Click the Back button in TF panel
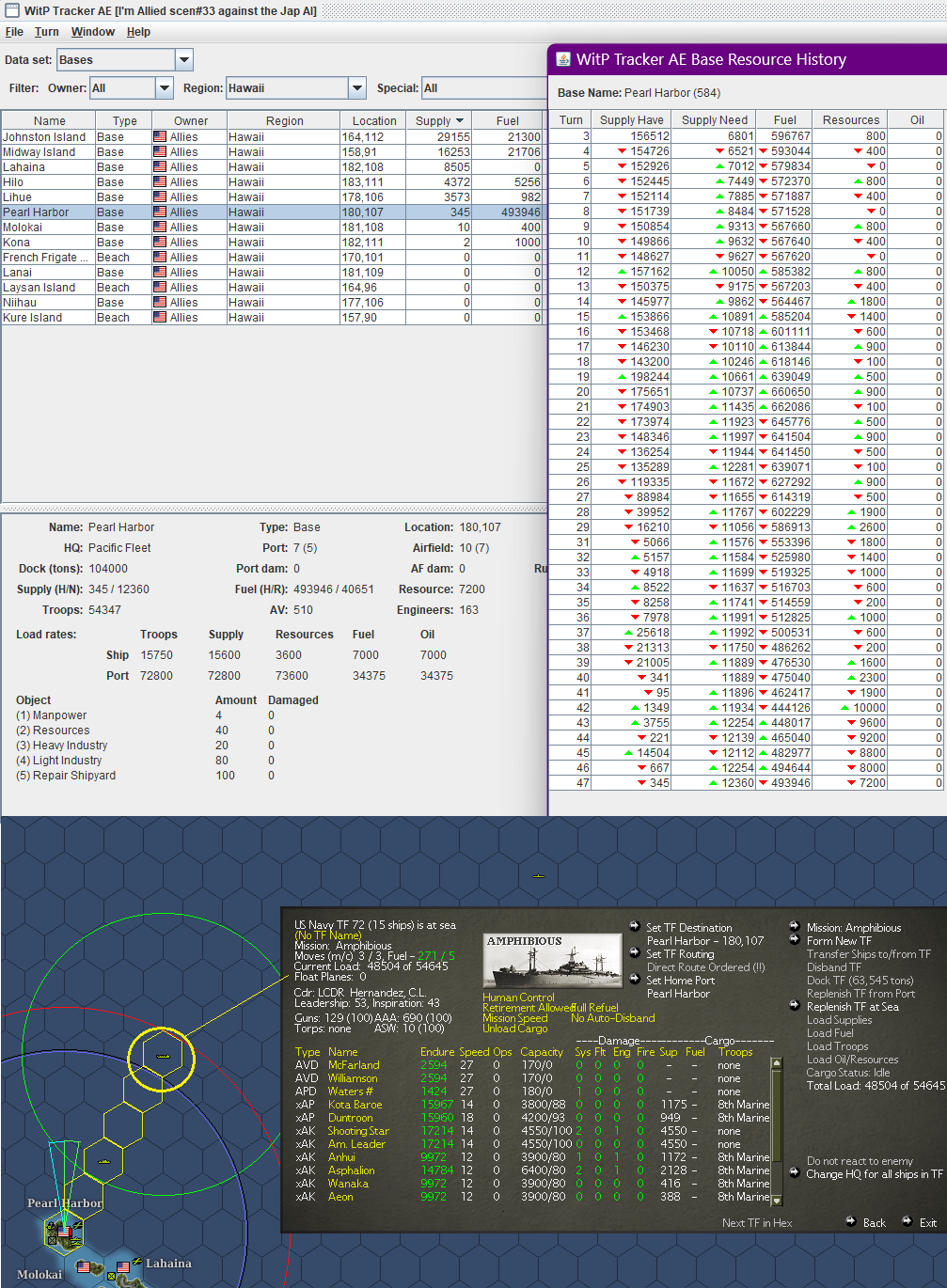This screenshot has height=1288, width=947. [x=875, y=1222]
